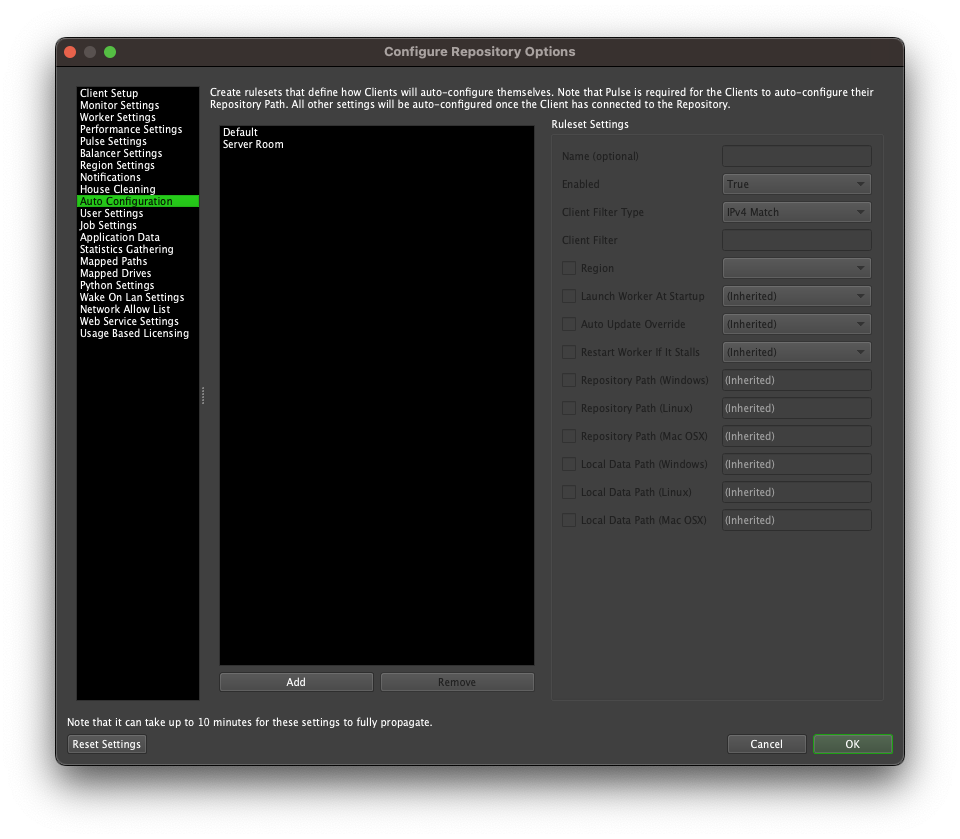Zoom the window with green button
Image resolution: width=960 pixels, height=839 pixels.
tap(110, 52)
